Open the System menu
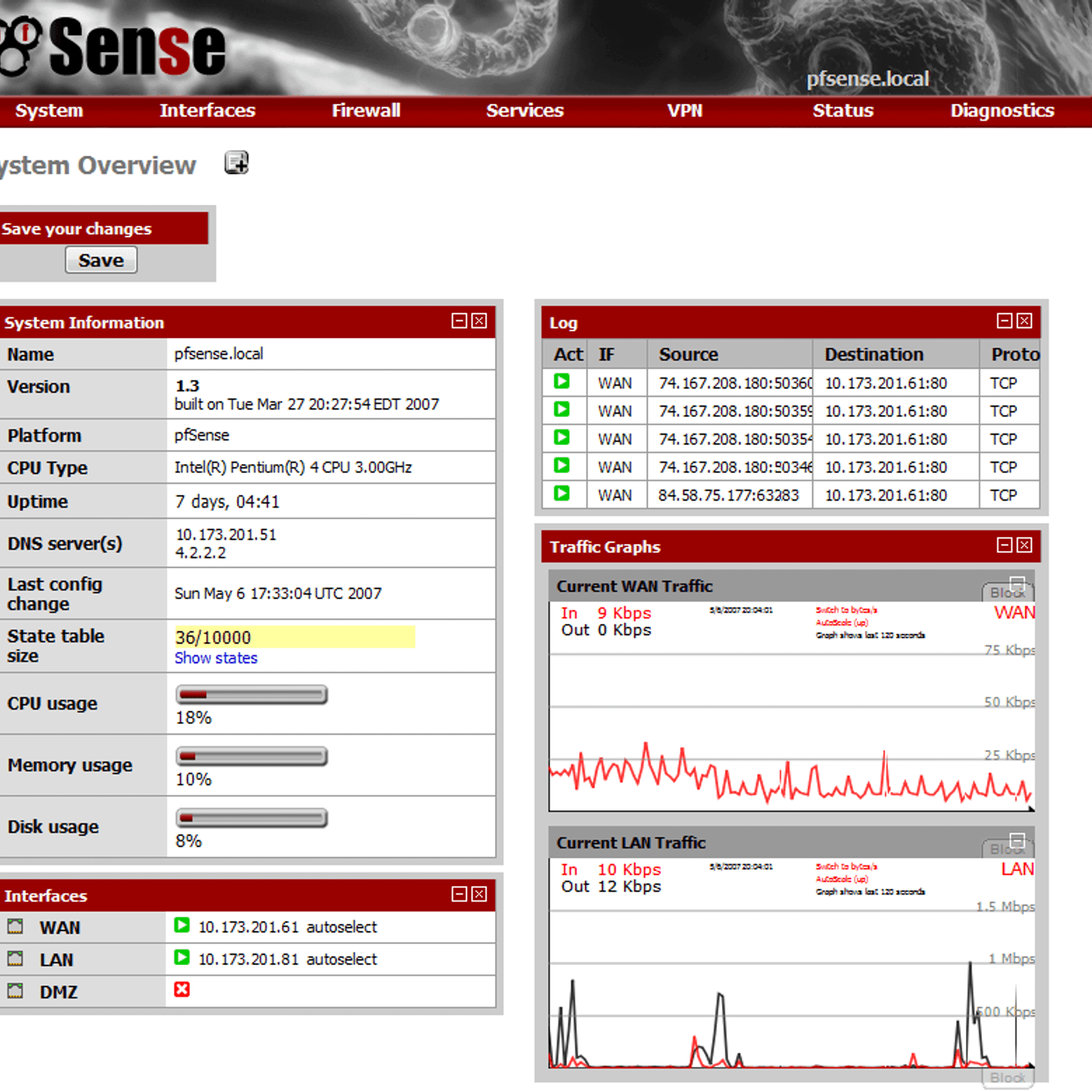Screen dimensions: 1092x1092 click(49, 111)
